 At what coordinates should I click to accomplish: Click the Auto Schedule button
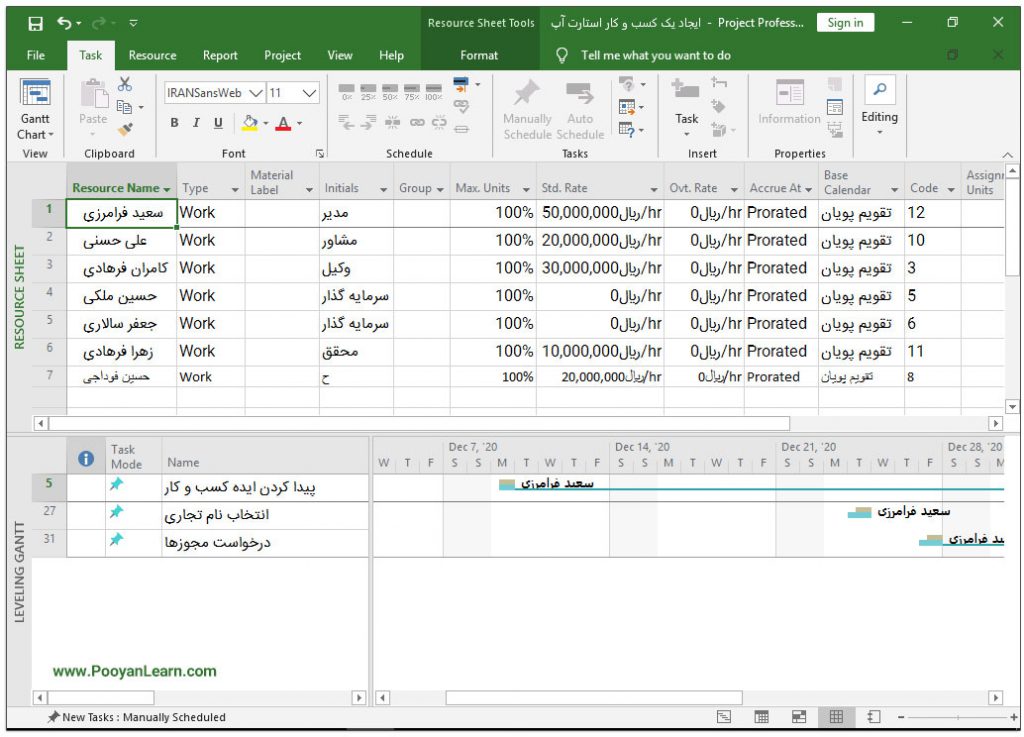click(x=580, y=109)
